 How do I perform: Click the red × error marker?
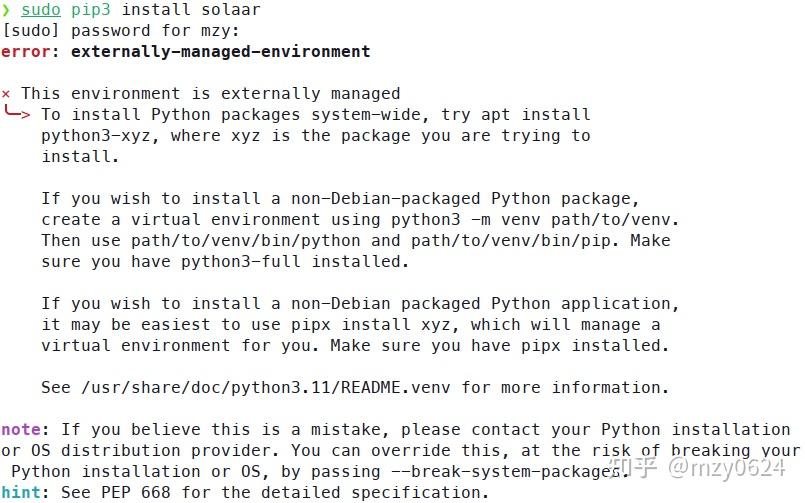[6, 94]
